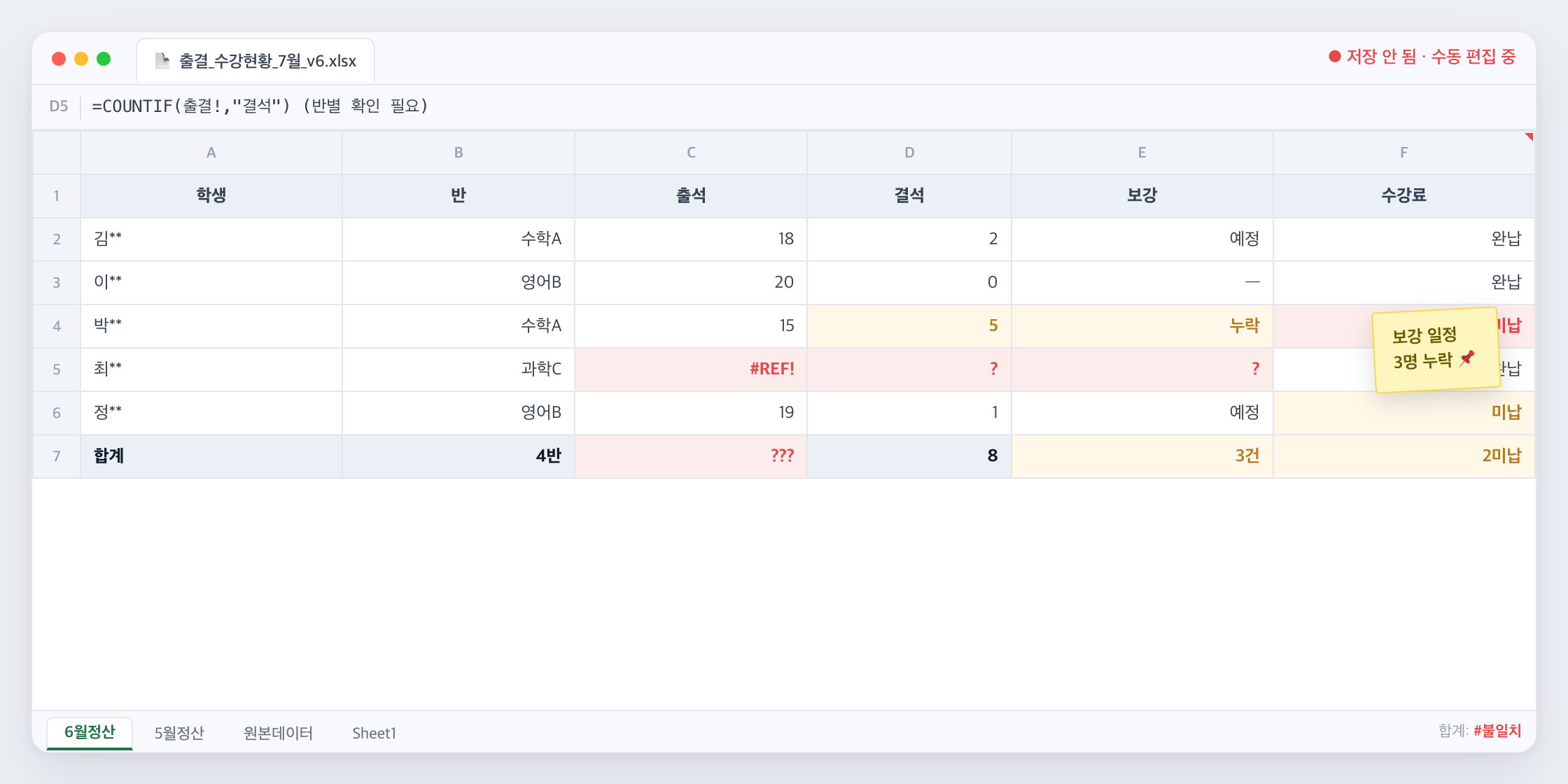Image resolution: width=1568 pixels, height=784 pixels.
Task: Select row 4 header number
Action: click(57, 326)
